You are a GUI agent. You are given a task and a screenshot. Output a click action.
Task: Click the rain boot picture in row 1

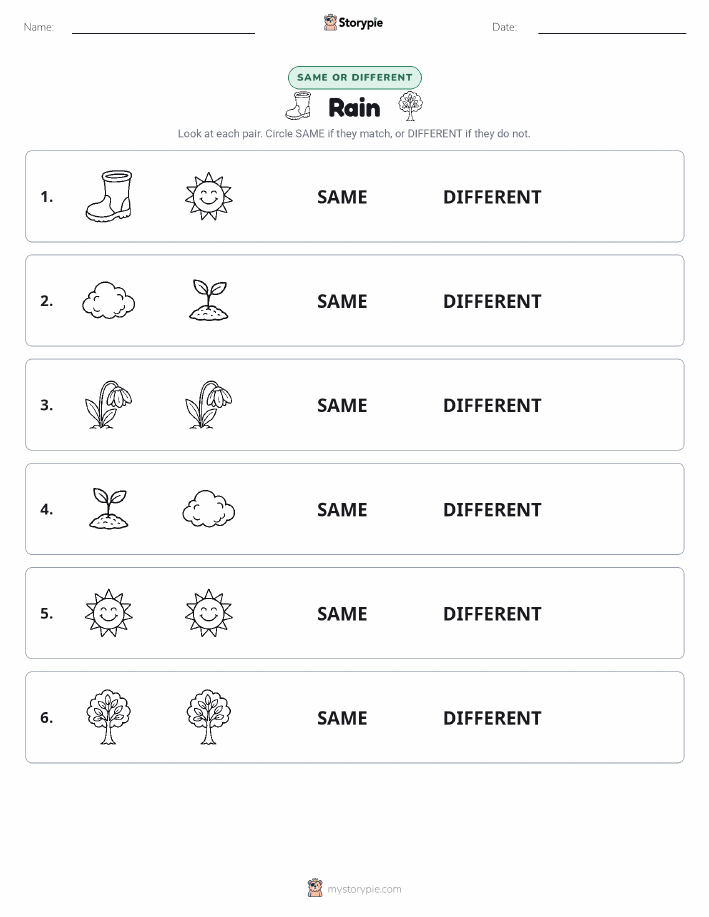coord(109,196)
